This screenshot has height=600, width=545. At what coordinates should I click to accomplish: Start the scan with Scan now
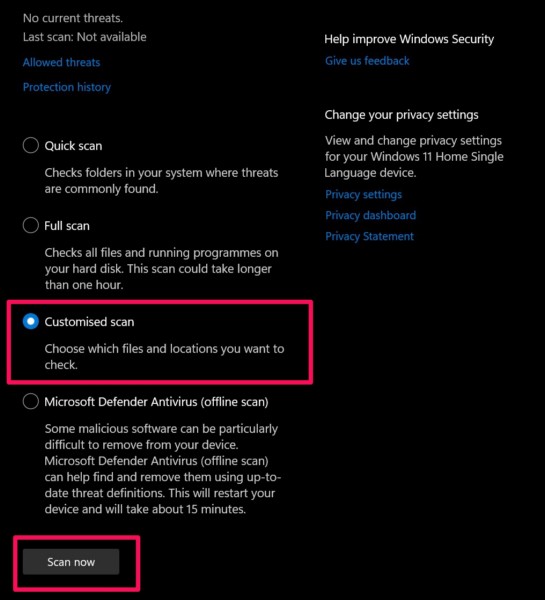(x=71, y=562)
